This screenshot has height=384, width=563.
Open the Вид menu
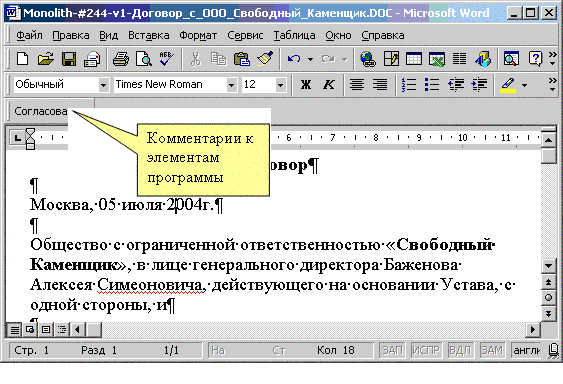click(108, 35)
